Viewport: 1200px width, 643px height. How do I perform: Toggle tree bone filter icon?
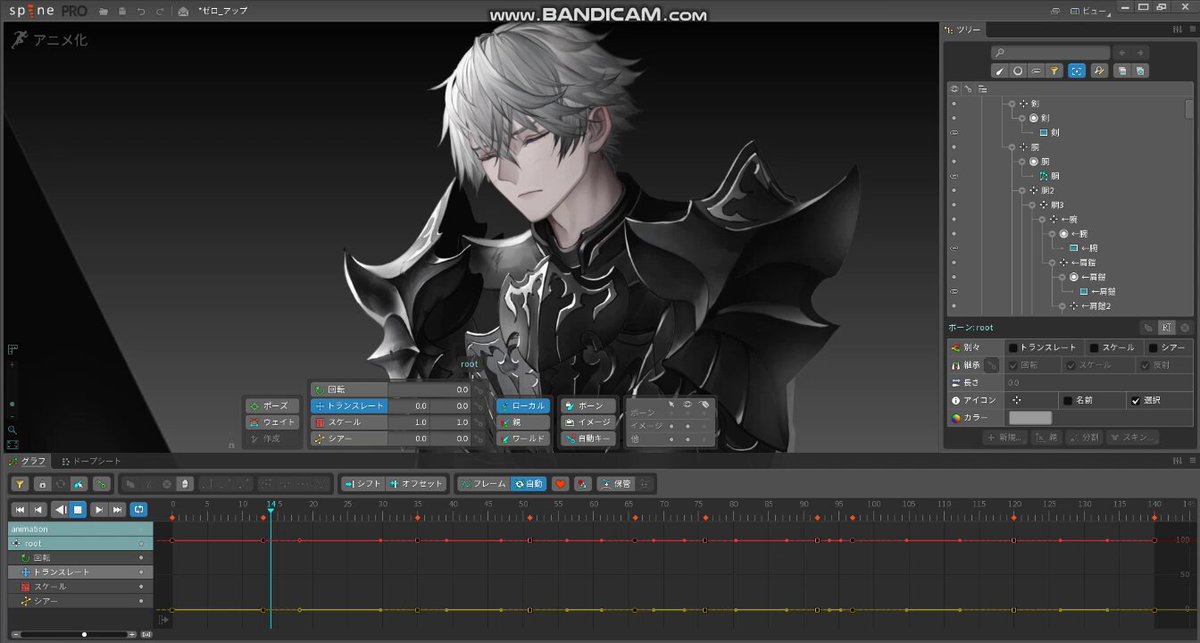click(999, 71)
